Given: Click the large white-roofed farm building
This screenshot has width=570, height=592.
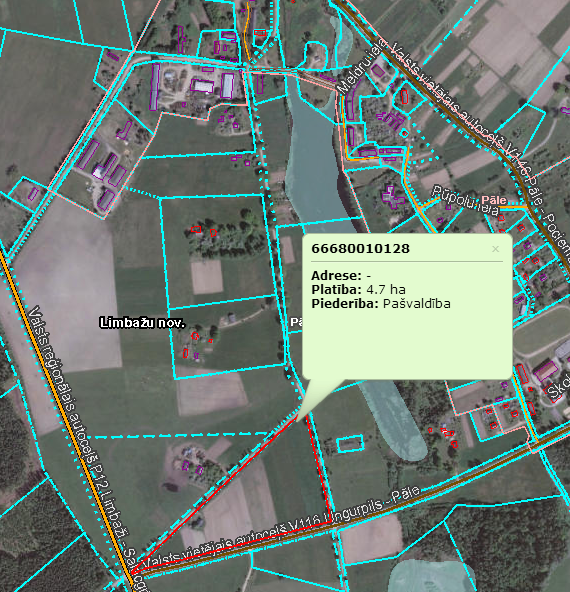Looking at the screenshot, I should 203,86.
